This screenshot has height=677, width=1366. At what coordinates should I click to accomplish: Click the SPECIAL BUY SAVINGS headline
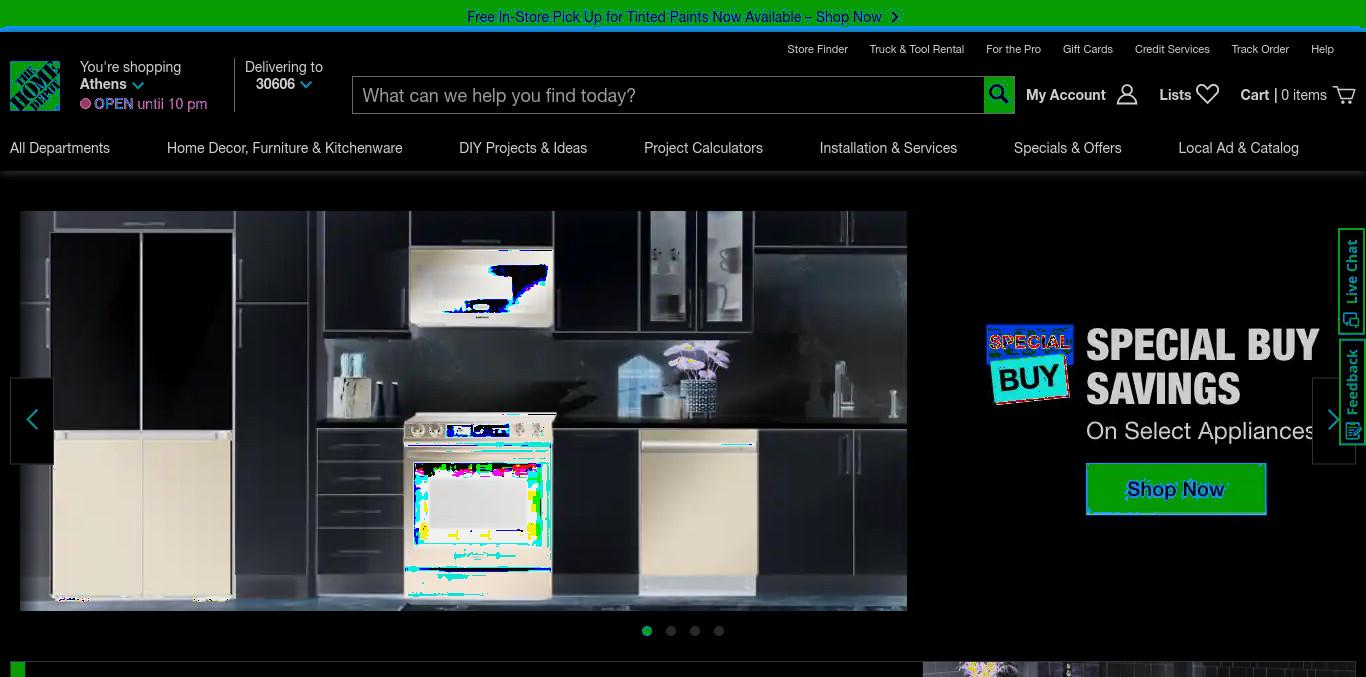coord(1203,367)
